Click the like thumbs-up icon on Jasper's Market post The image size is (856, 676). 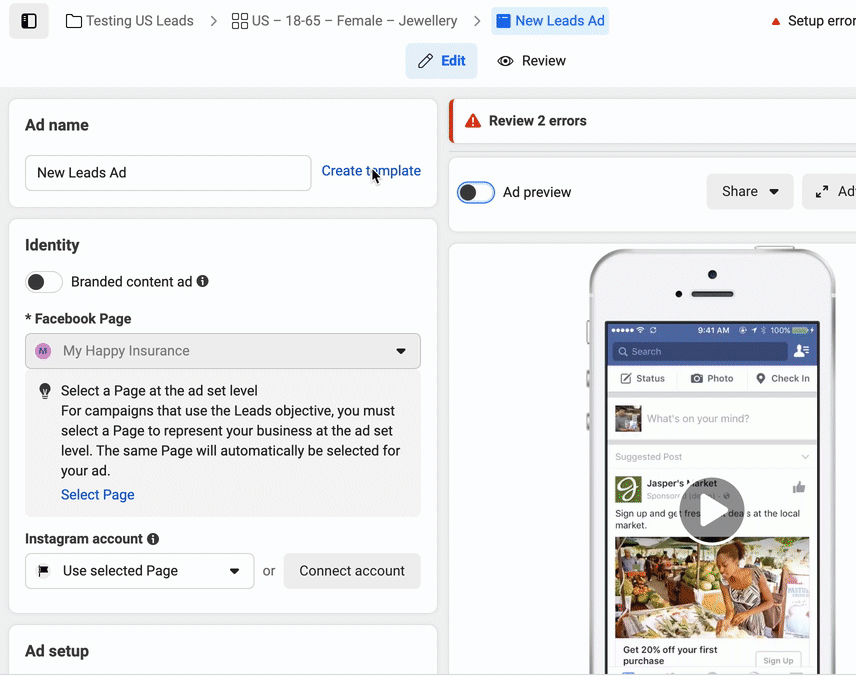click(799, 488)
